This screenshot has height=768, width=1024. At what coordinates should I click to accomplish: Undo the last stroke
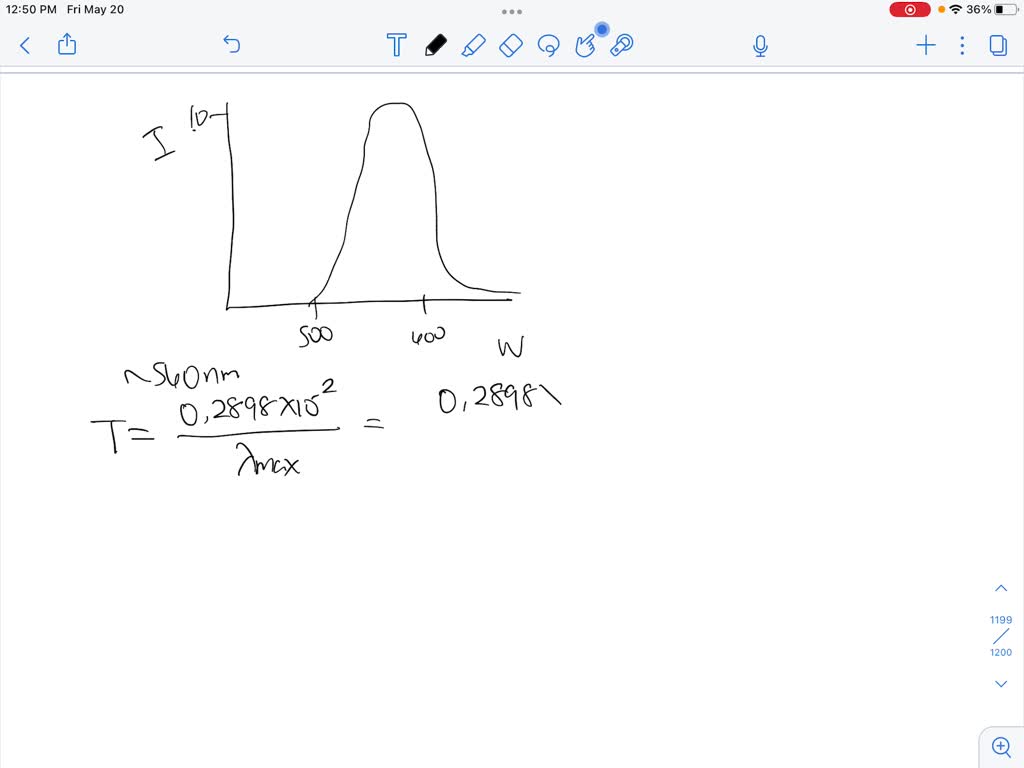[x=231, y=45]
